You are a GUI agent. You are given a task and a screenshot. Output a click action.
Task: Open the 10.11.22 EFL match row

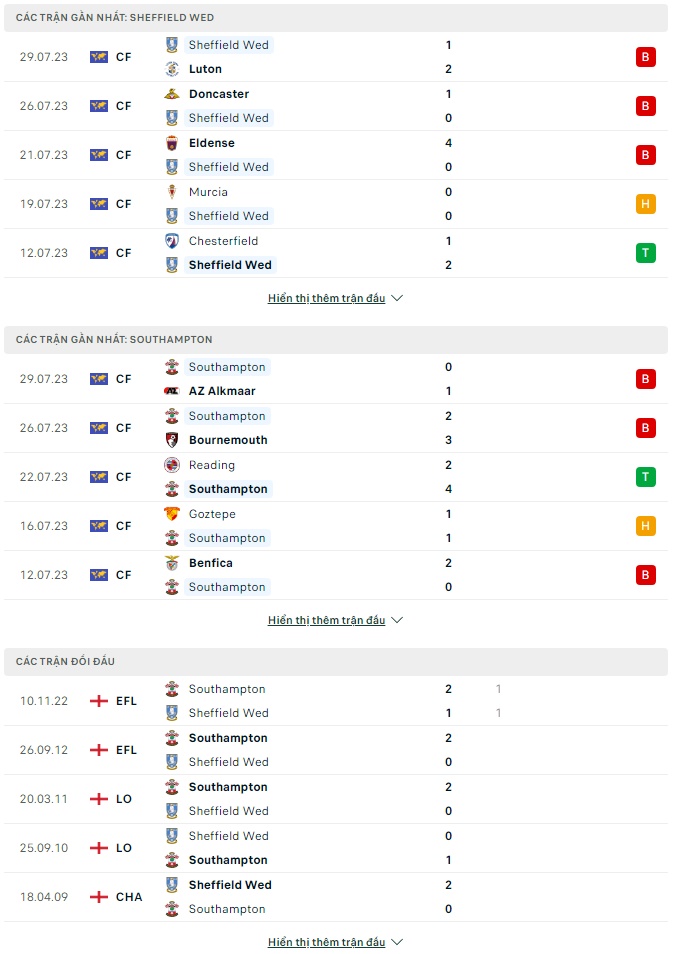(336, 701)
